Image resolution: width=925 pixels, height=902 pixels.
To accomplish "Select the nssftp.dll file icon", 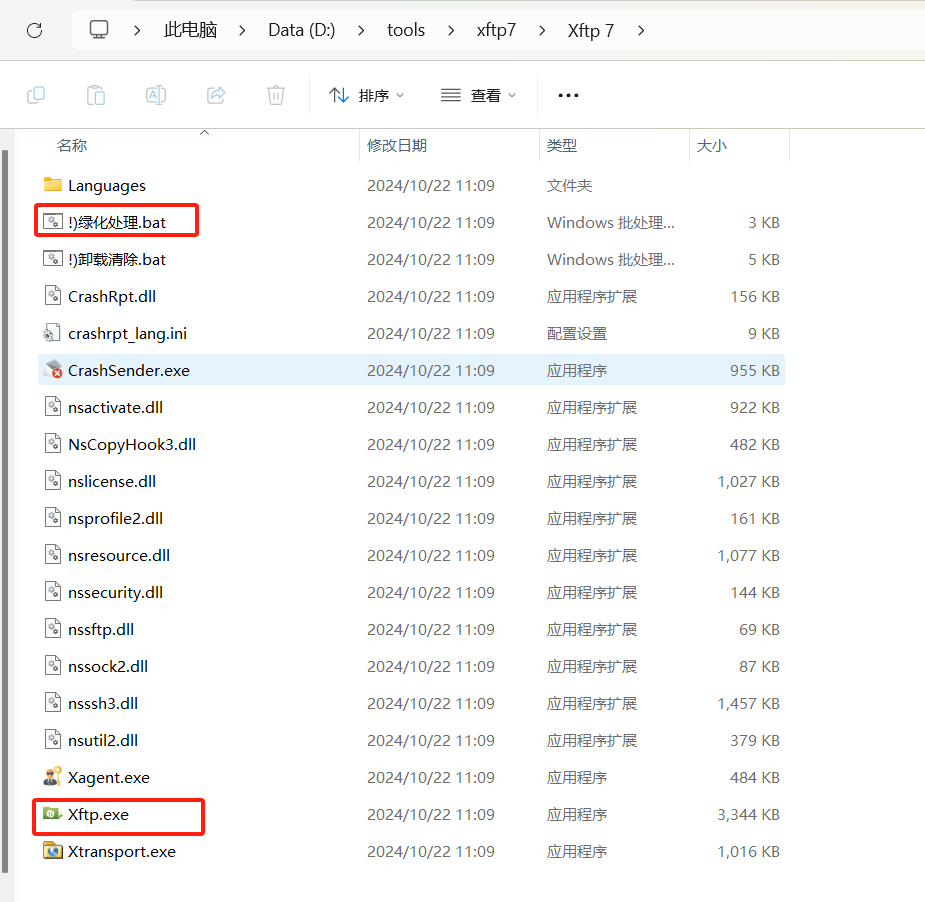I will (x=53, y=628).
